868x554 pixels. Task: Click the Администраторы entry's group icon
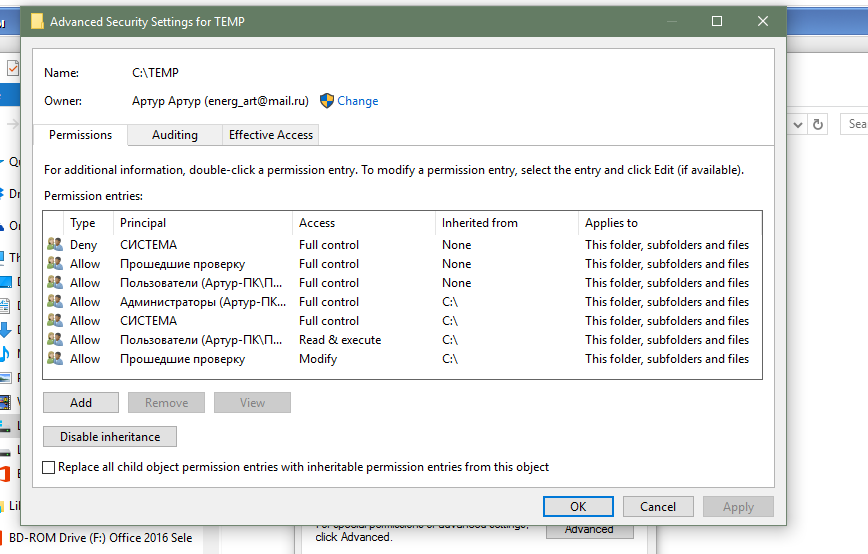click(54, 302)
